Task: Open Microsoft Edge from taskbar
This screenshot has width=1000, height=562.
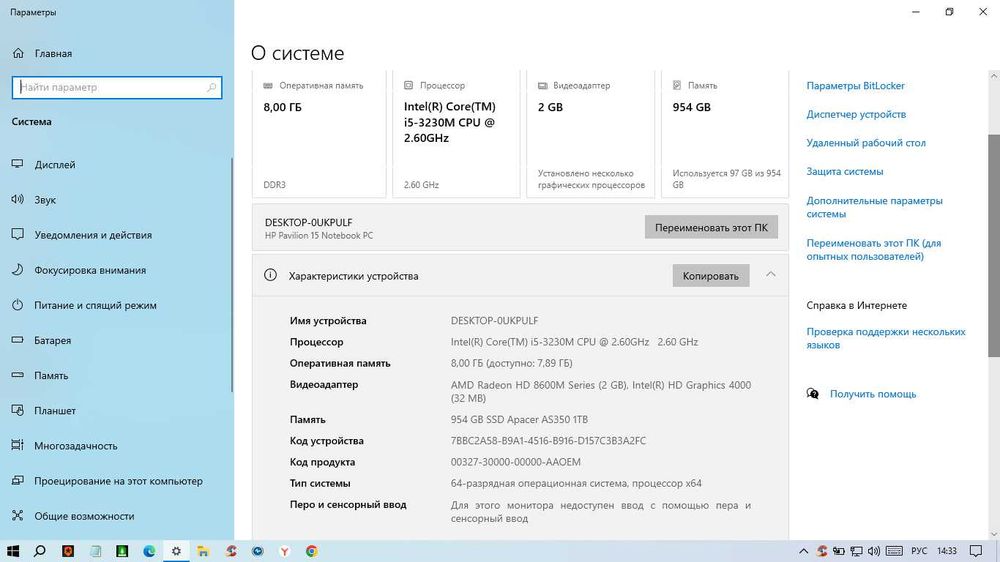Action: 149,551
